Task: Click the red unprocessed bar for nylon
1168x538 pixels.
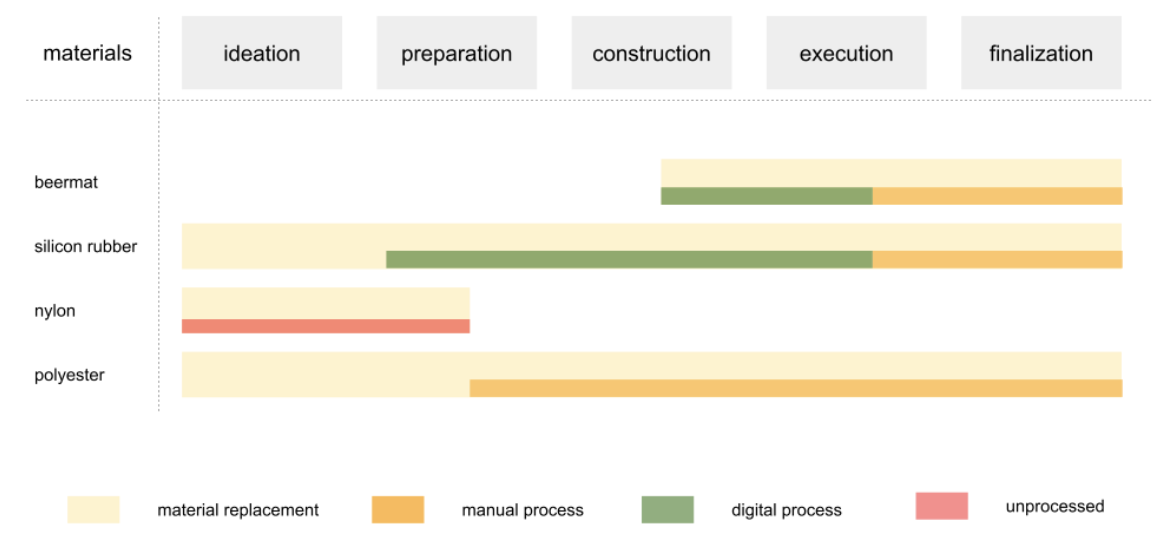Action: [325, 326]
